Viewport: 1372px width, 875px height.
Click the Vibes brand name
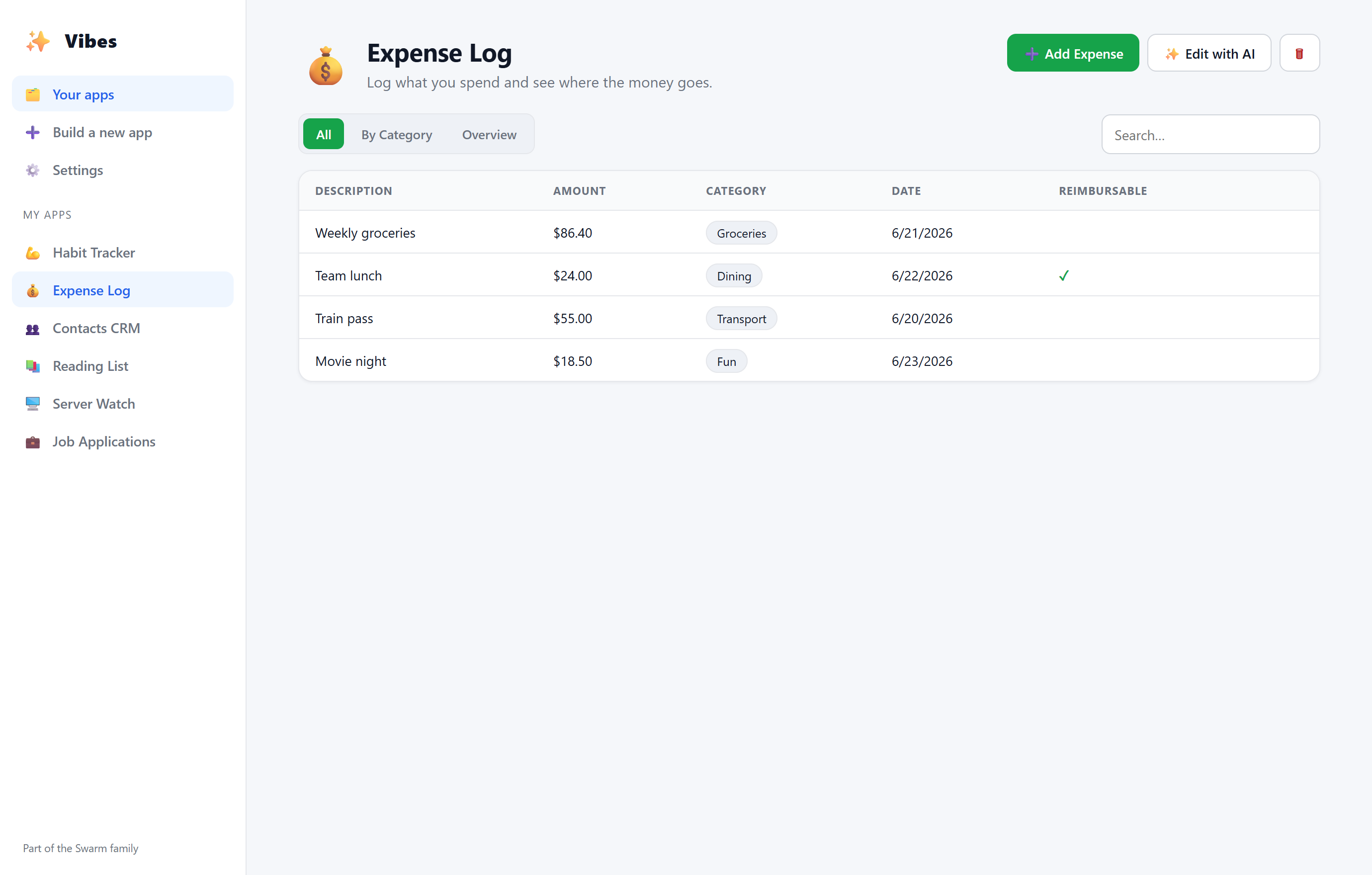[90, 41]
